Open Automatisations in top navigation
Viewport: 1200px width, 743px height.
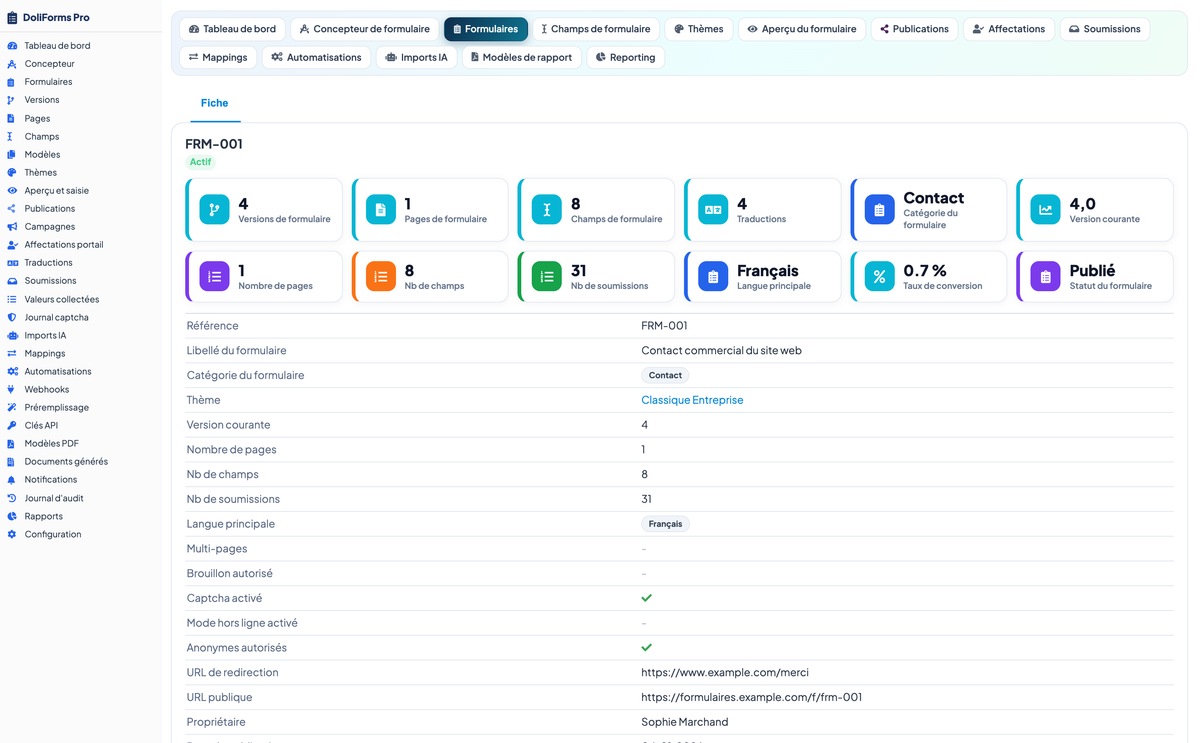[x=316, y=58]
